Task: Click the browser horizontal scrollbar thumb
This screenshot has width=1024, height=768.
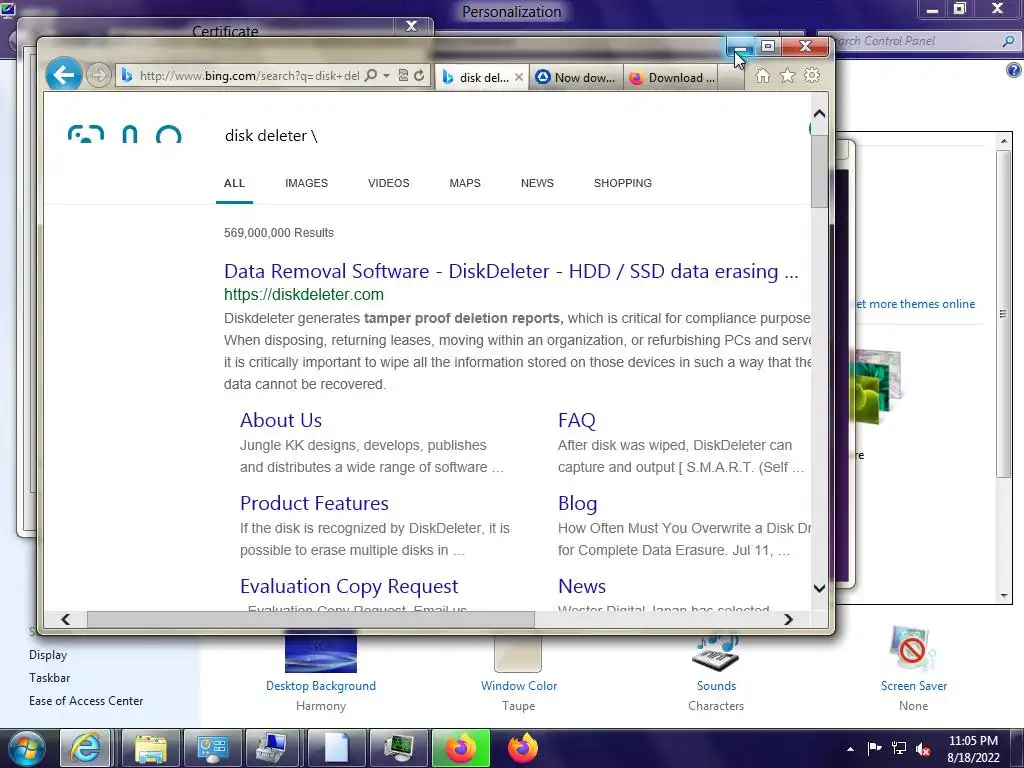Action: [311, 619]
